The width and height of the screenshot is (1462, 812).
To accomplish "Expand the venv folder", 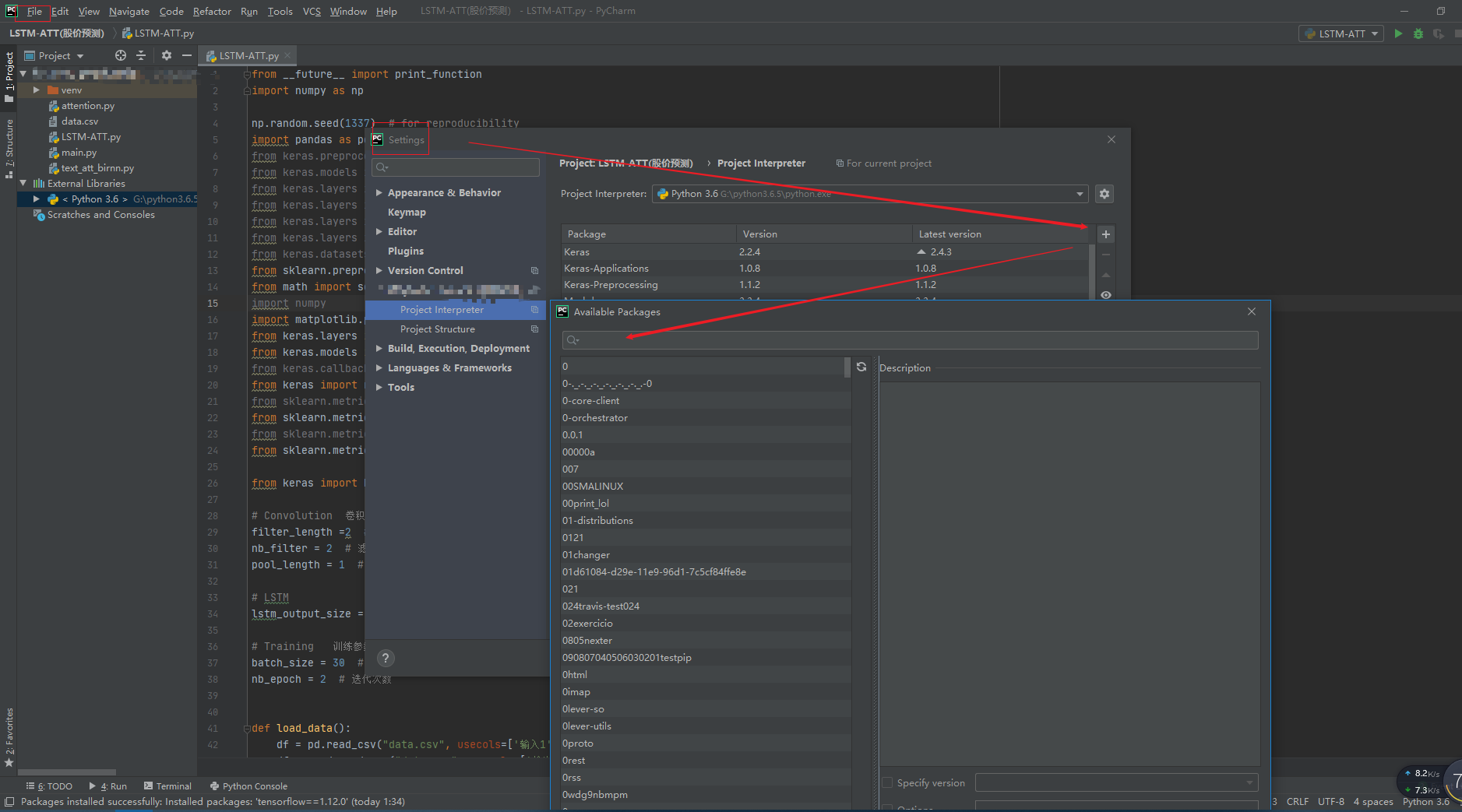I will click(x=36, y=90).
